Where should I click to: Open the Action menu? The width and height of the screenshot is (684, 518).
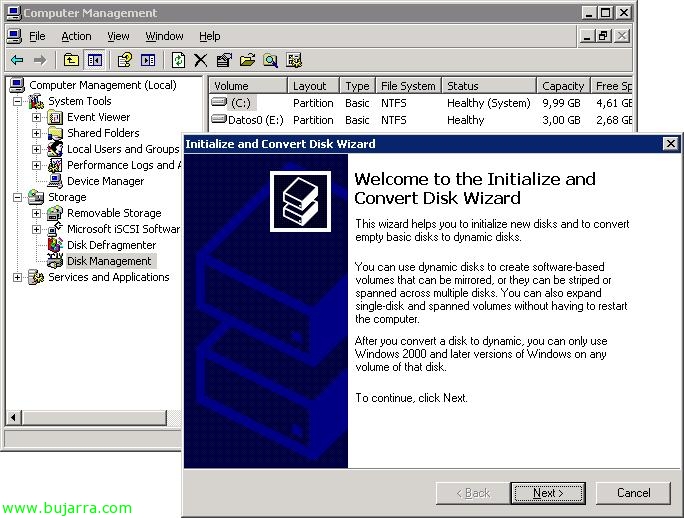pyautogui.click(x=76, y=36)
